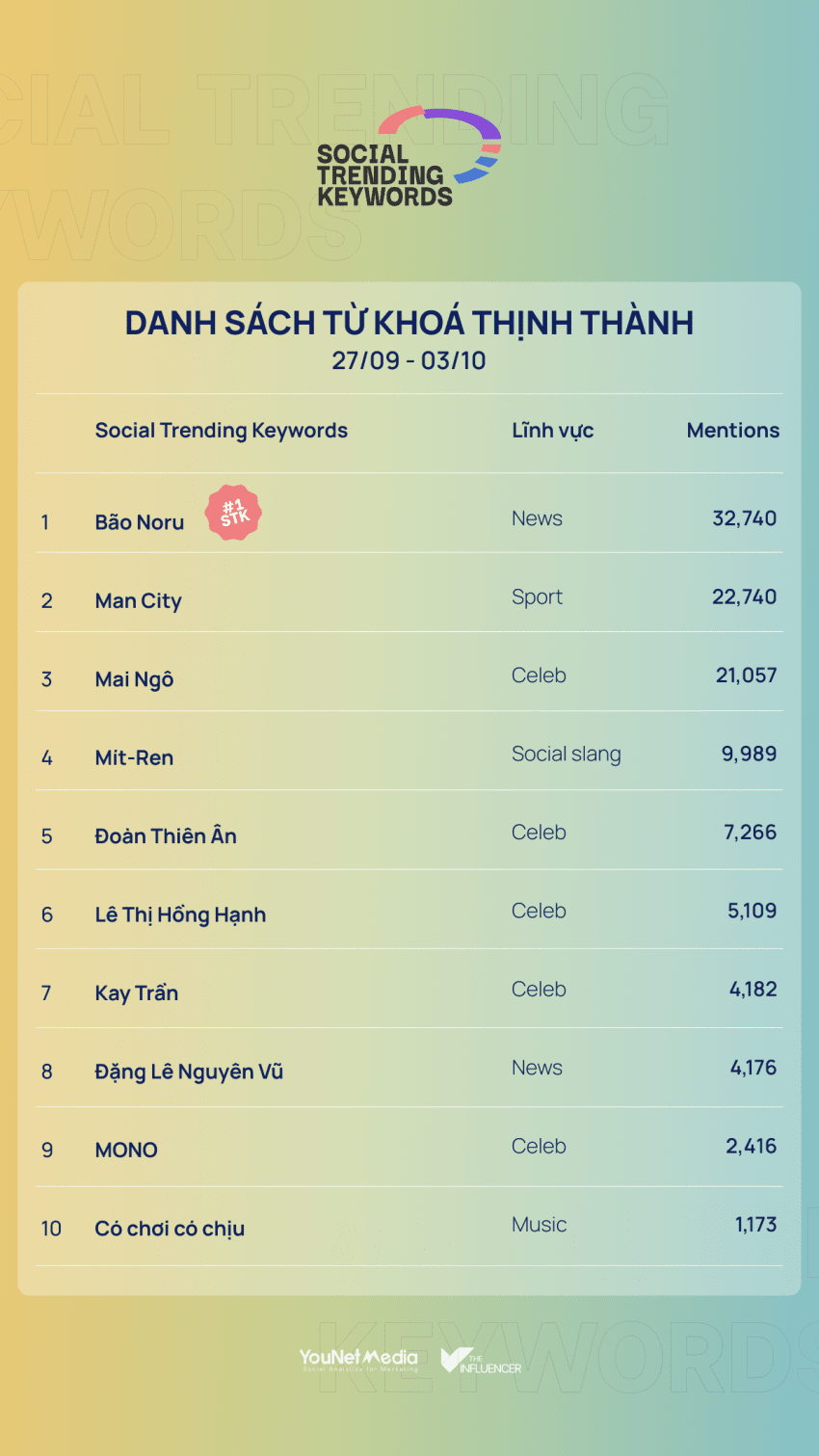819x1456 pixels.
Task: Click the 32,740 mentions value
Action: point(744,518)
